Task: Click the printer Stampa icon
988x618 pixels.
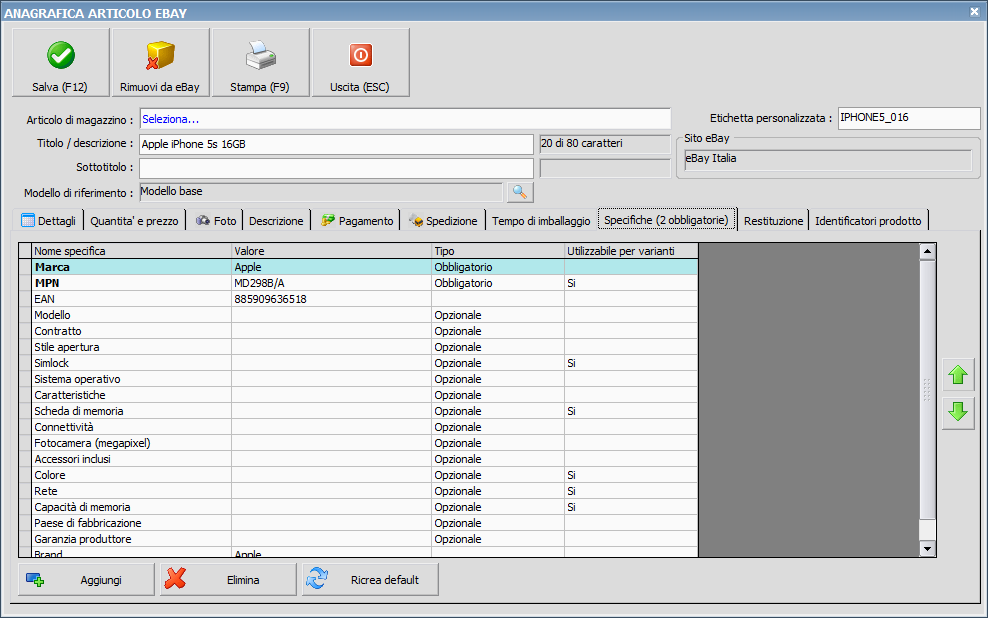Action: click(260, 55)
